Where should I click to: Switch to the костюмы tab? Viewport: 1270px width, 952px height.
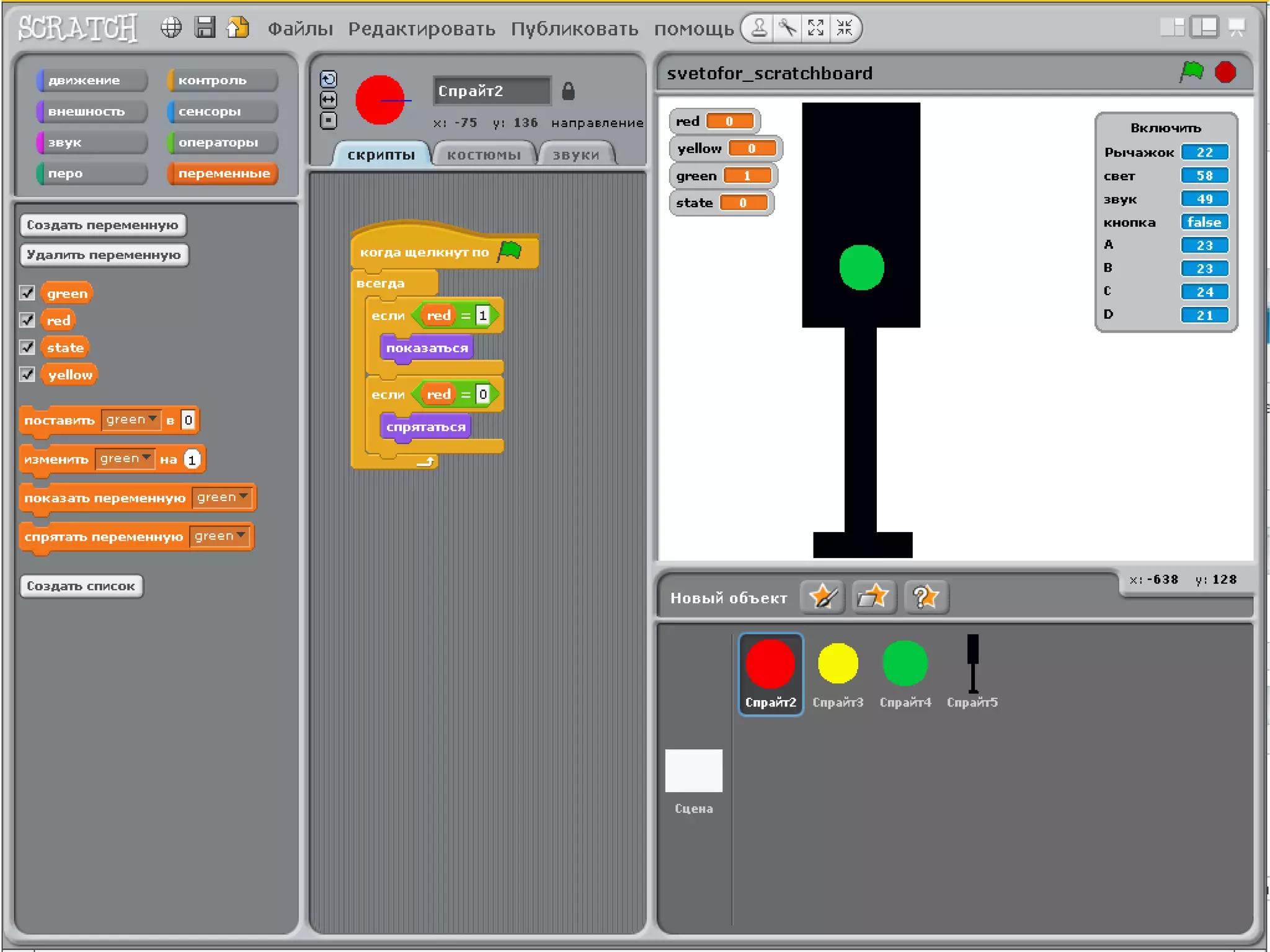(x=484, y=155)
